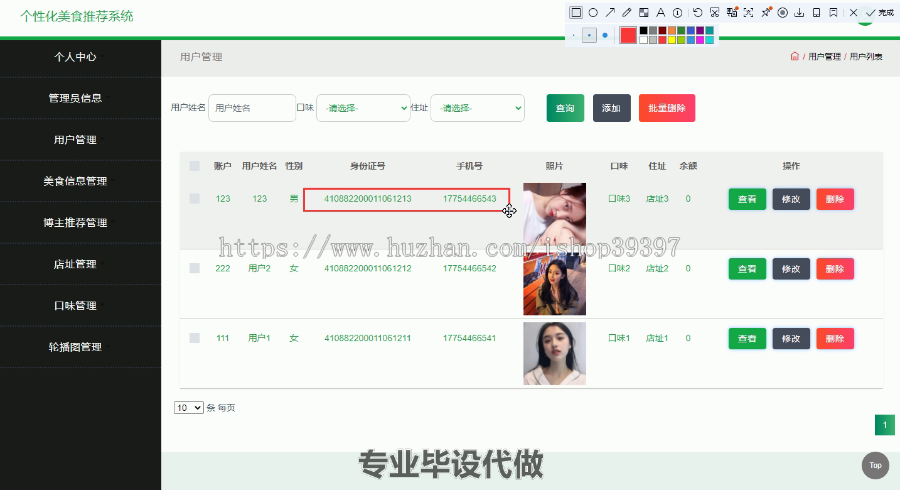Pin the screenshot to screen
The width and height of the screenshot is (900, 490).
coord(766,13)
